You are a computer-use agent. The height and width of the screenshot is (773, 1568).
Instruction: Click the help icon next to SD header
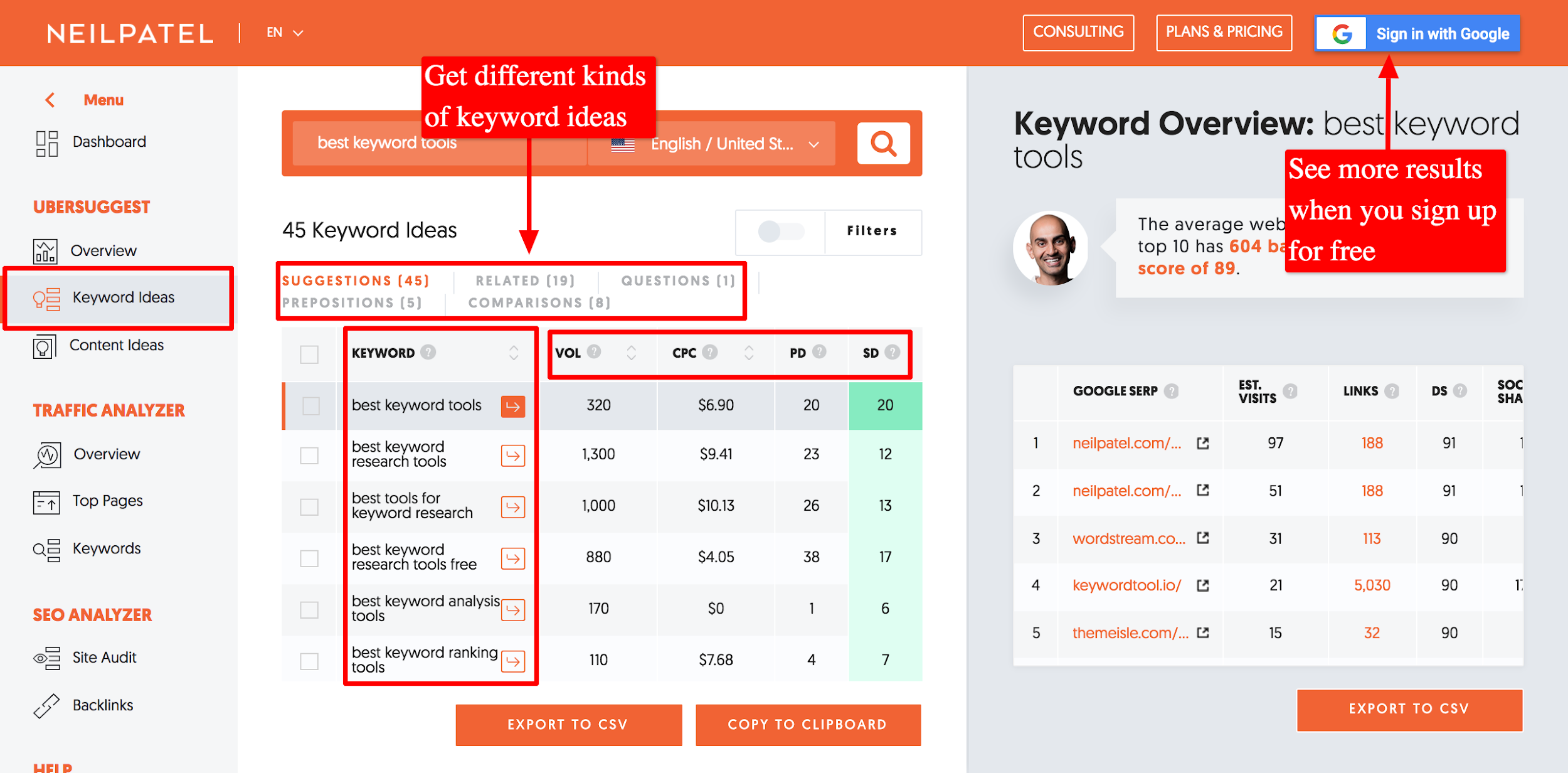pyautogui.click(x=892, y=352)
